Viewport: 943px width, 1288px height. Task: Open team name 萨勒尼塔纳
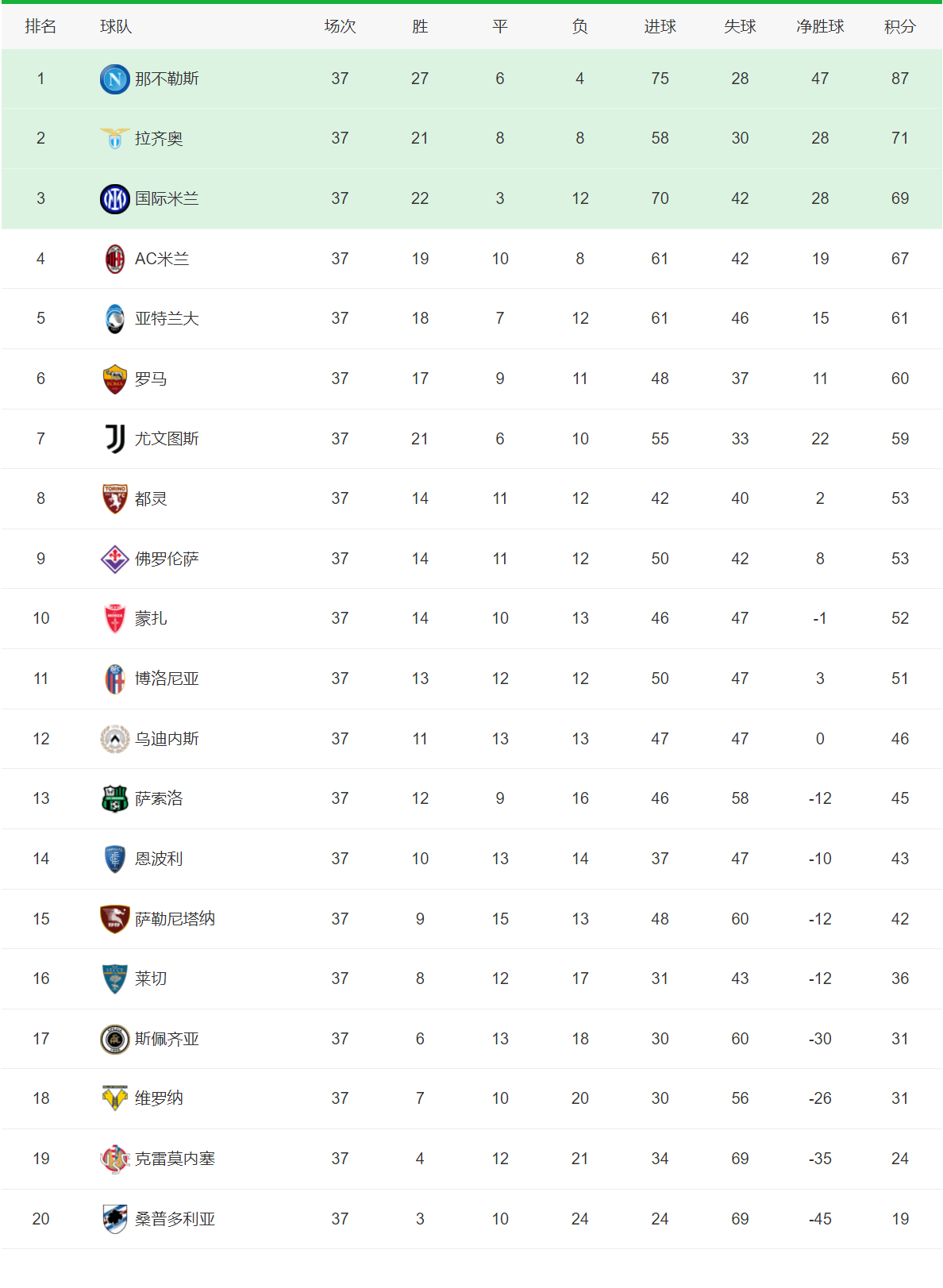[x=175, y=919]
